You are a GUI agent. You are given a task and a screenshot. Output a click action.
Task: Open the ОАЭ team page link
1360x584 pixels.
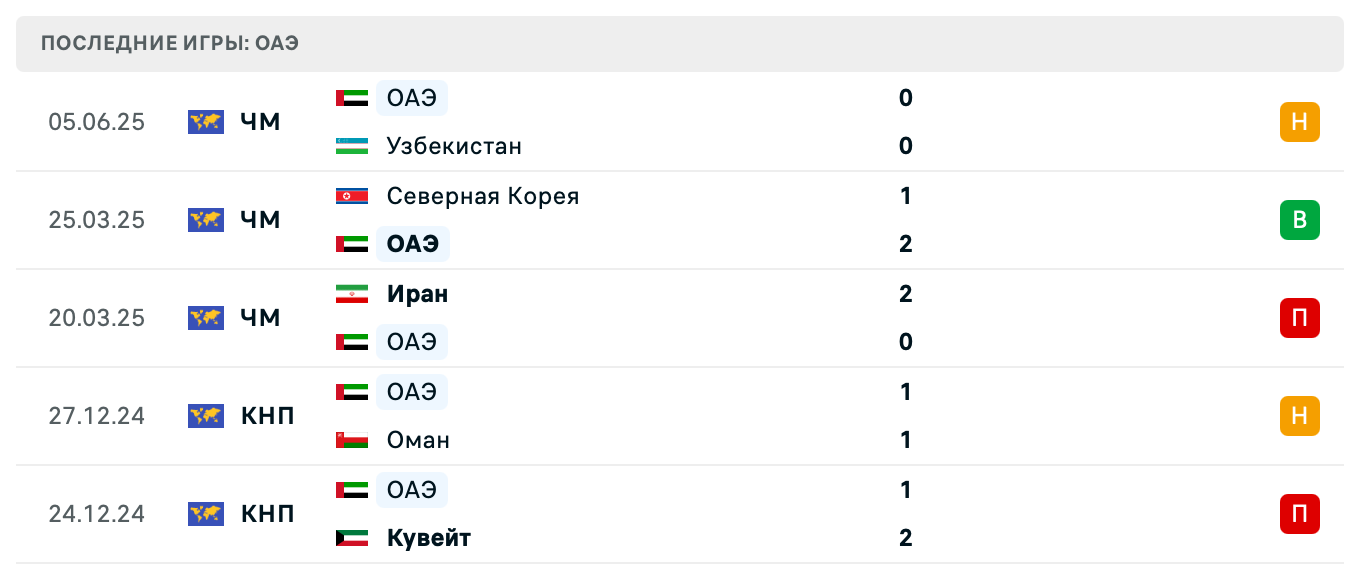tap(411, 98)
